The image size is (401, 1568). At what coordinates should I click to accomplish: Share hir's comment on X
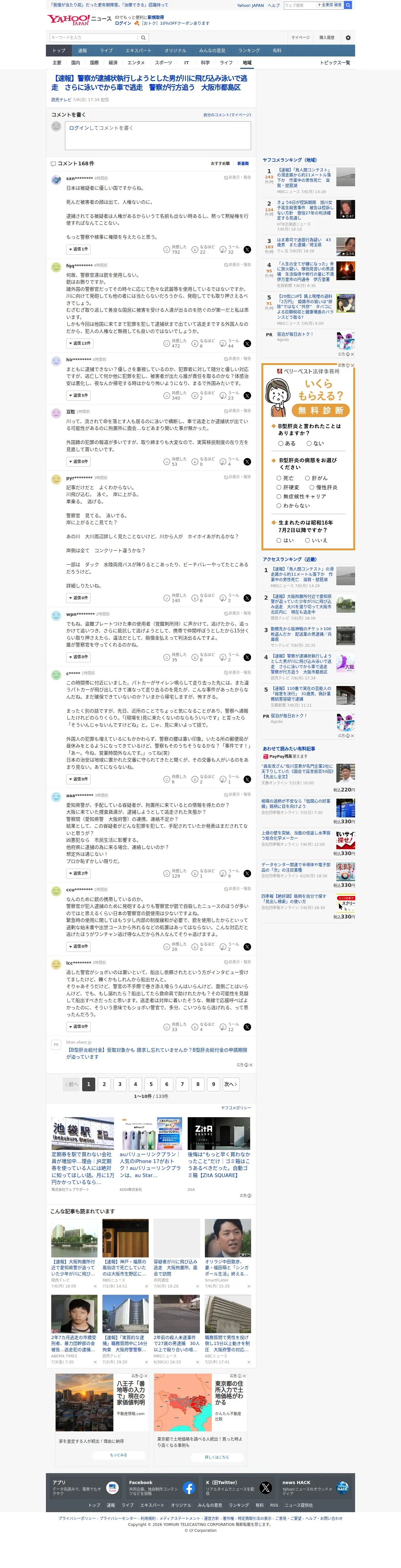click(x=247, y=395)
